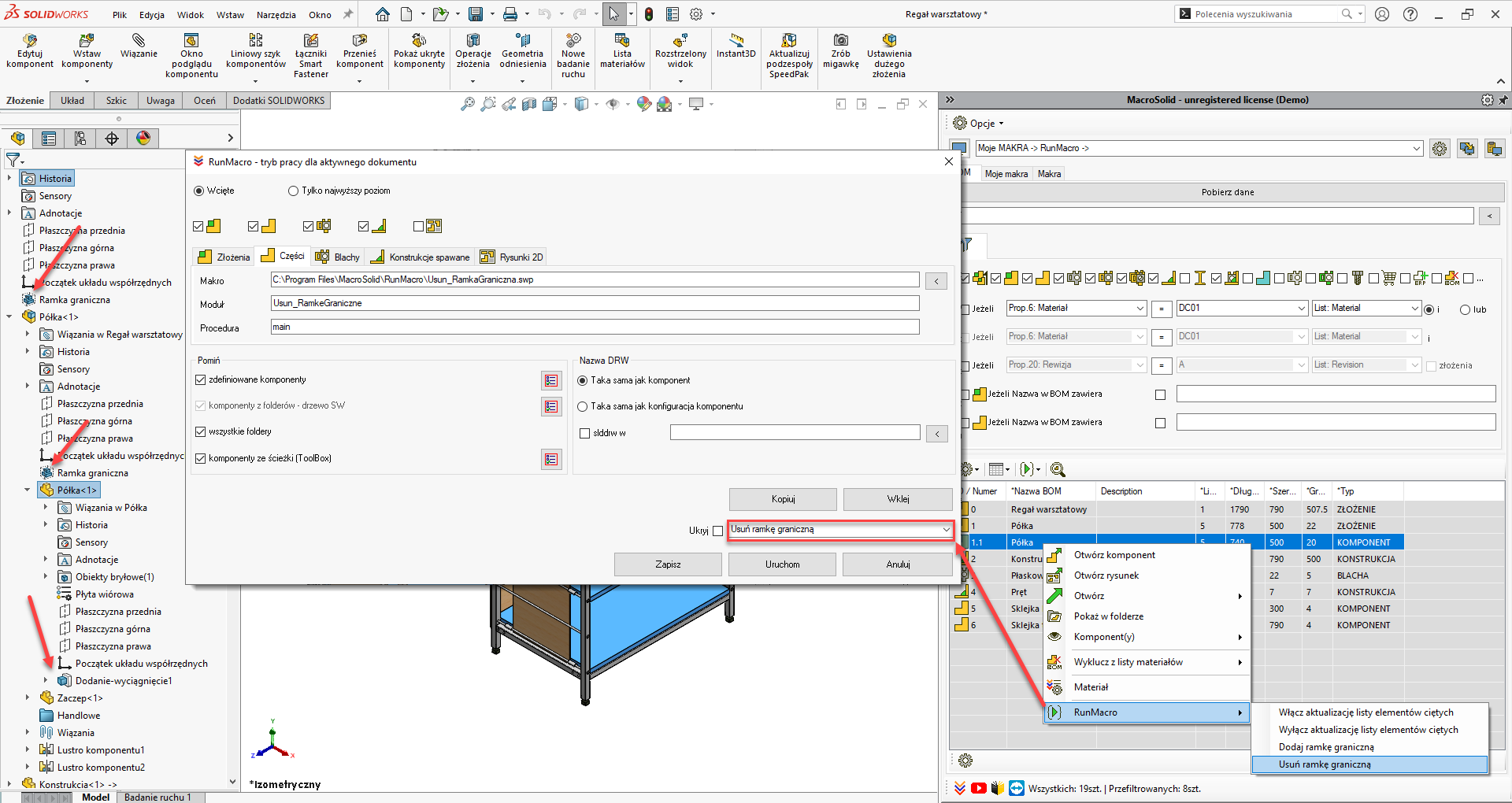The image size is (1512, 803).
Task: Click the zoom to fit magnifier icon
Action: 468,104
